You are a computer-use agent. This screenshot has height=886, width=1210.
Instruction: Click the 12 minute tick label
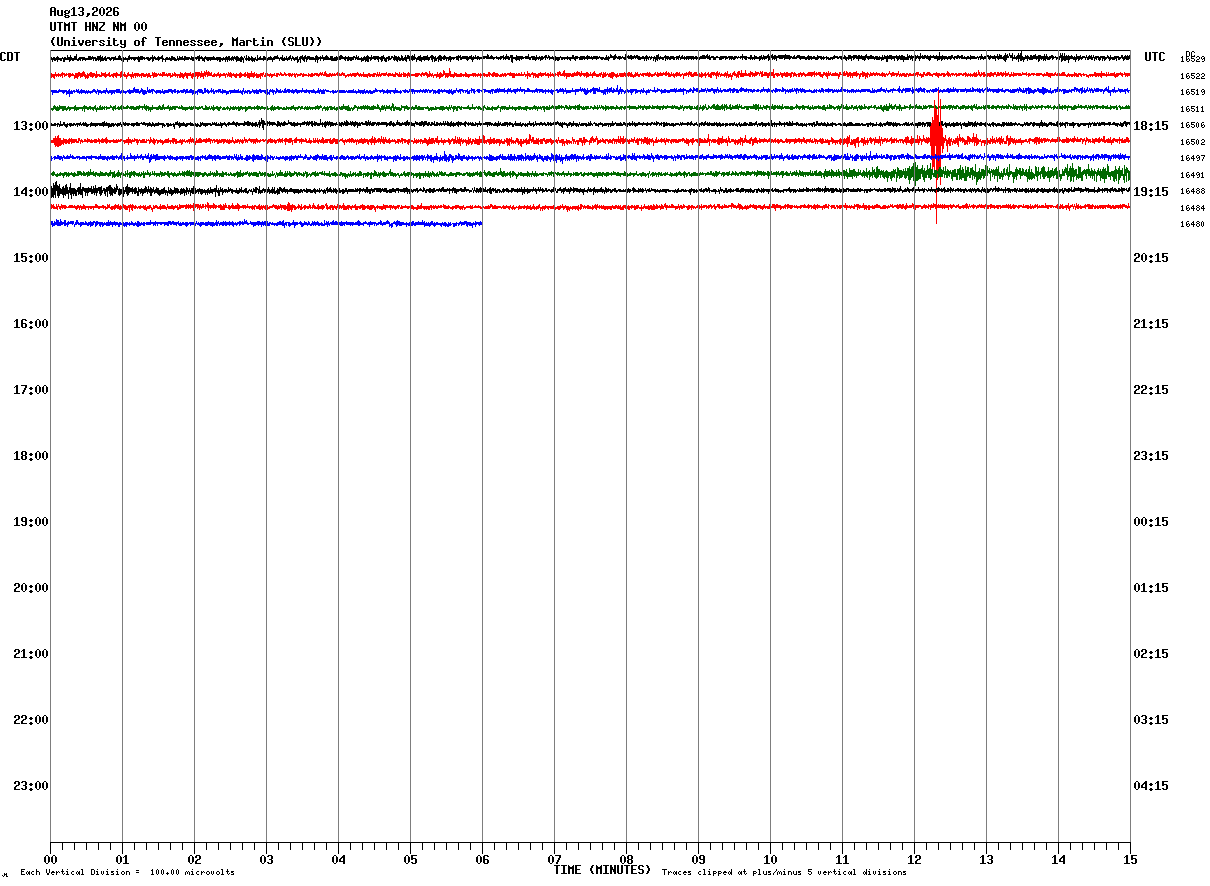click(914, 859)
